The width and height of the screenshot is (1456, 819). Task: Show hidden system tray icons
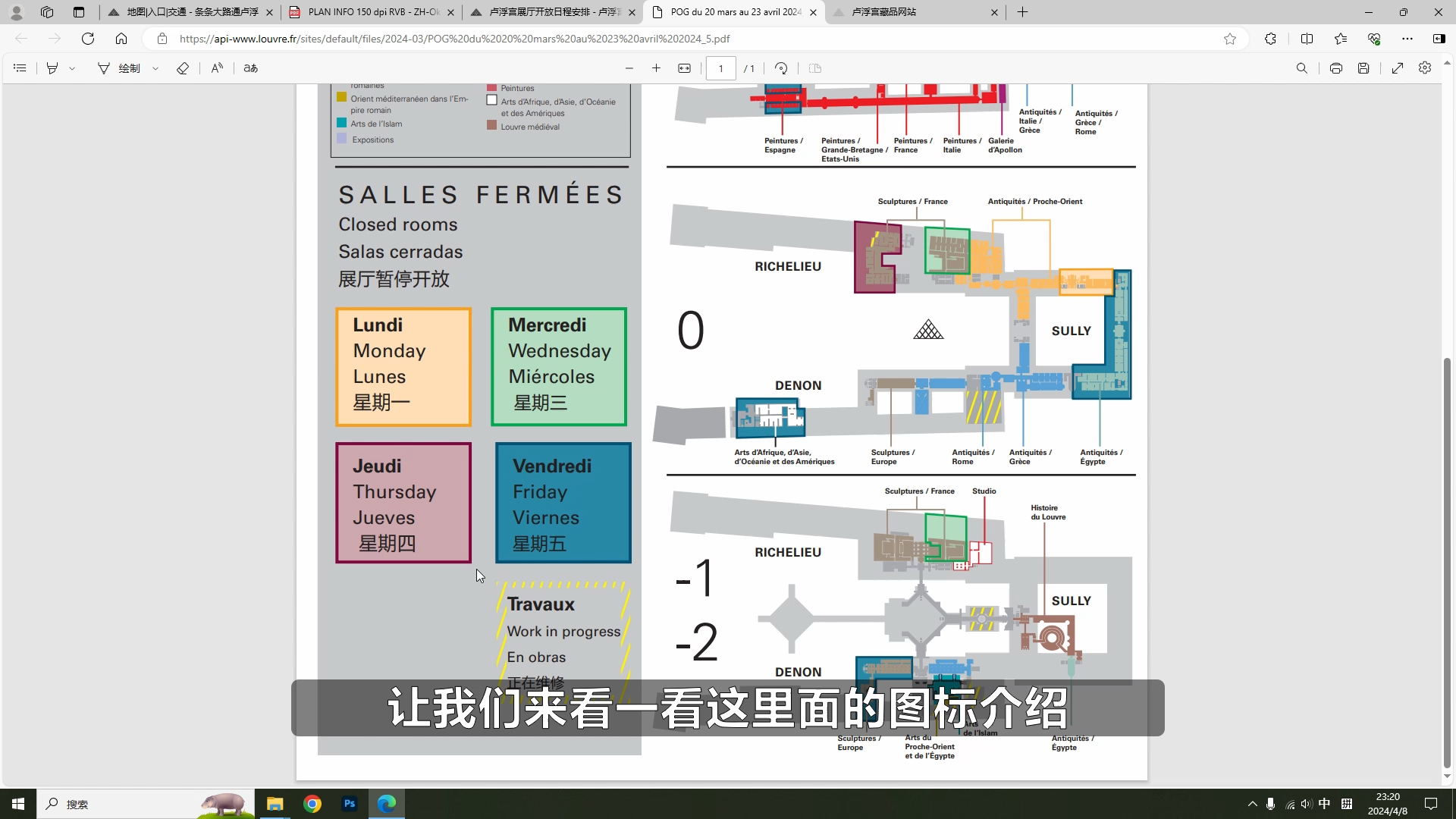[1253, 804]
